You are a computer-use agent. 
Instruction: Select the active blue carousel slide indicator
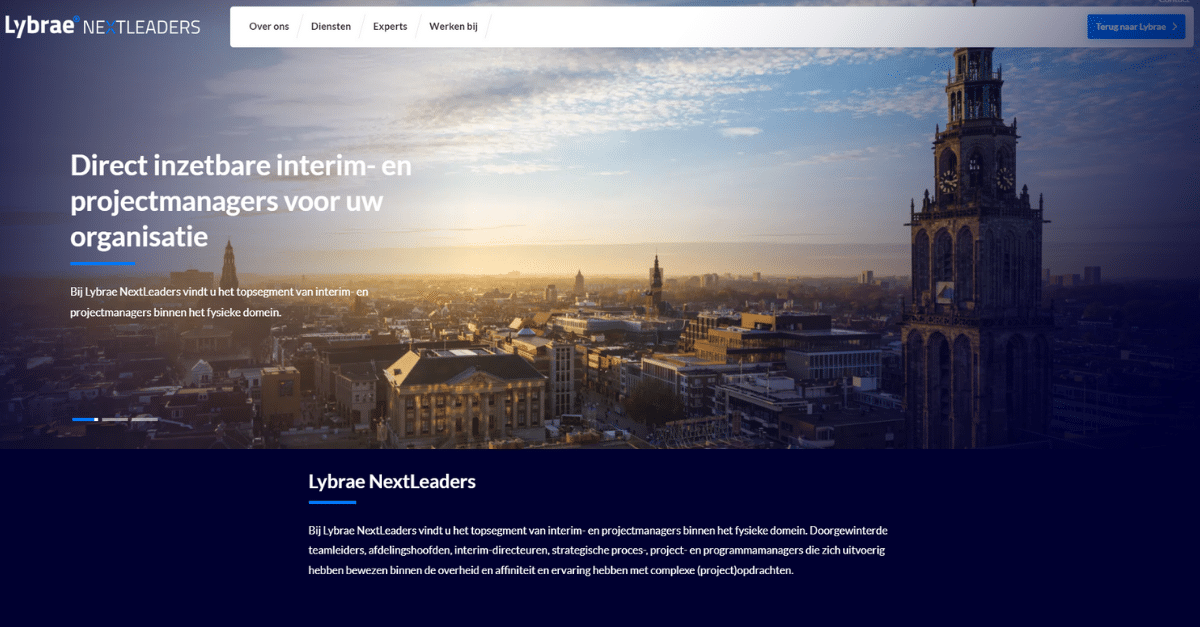point(84,419)
